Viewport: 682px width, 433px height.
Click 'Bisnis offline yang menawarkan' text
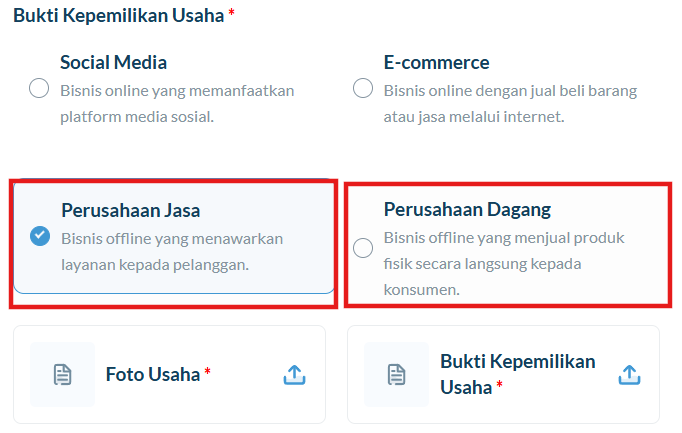(x=172, y=239)
